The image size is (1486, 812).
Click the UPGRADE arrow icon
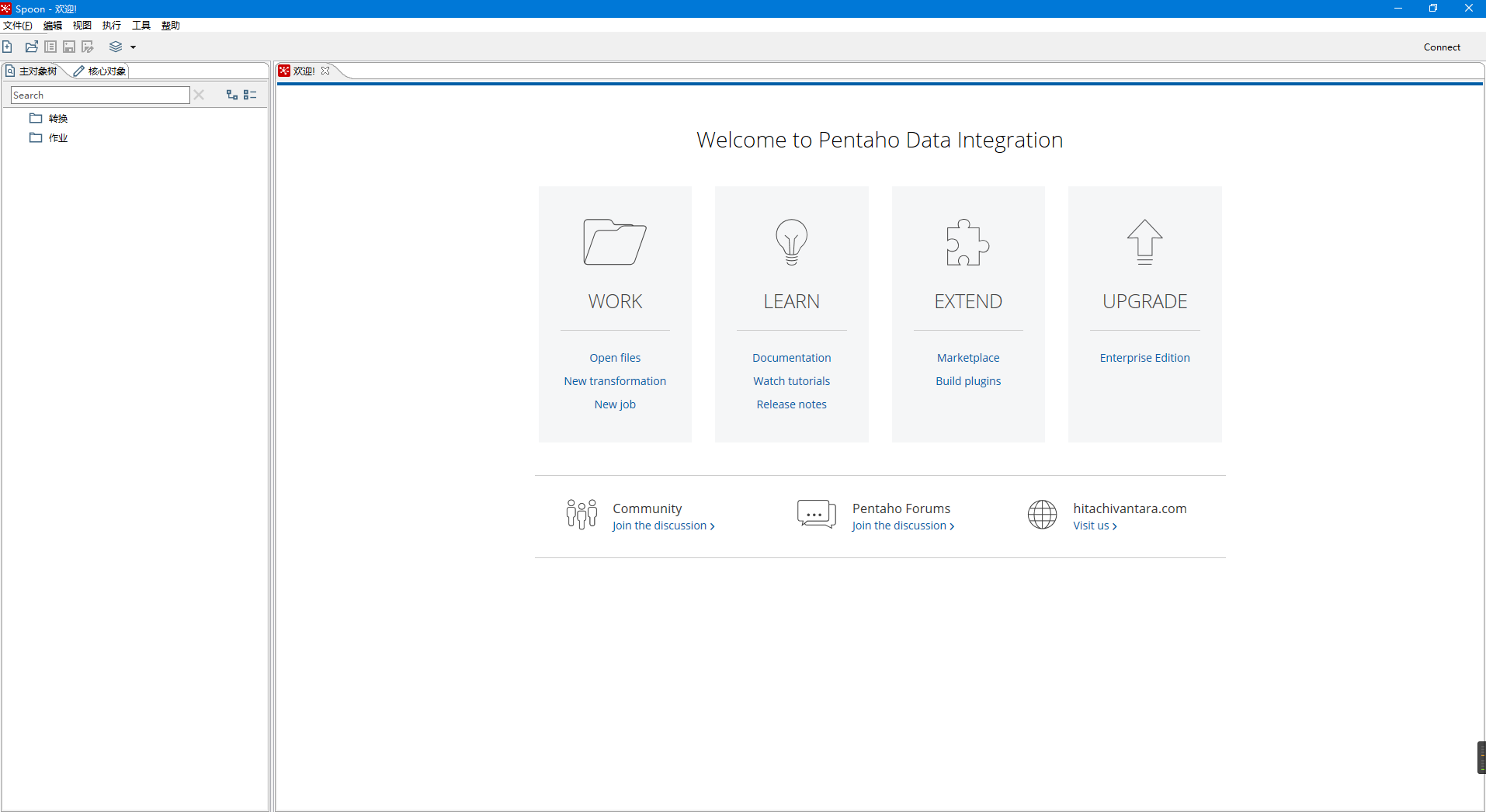coord(1145,242)
